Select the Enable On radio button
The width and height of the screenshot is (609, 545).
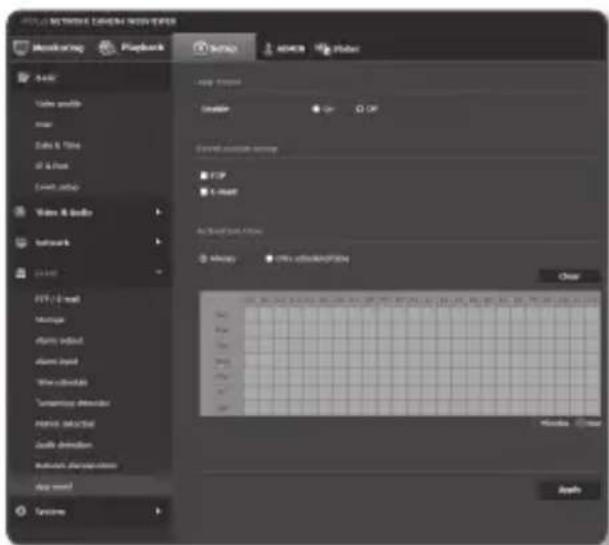[x=316, y=109]
